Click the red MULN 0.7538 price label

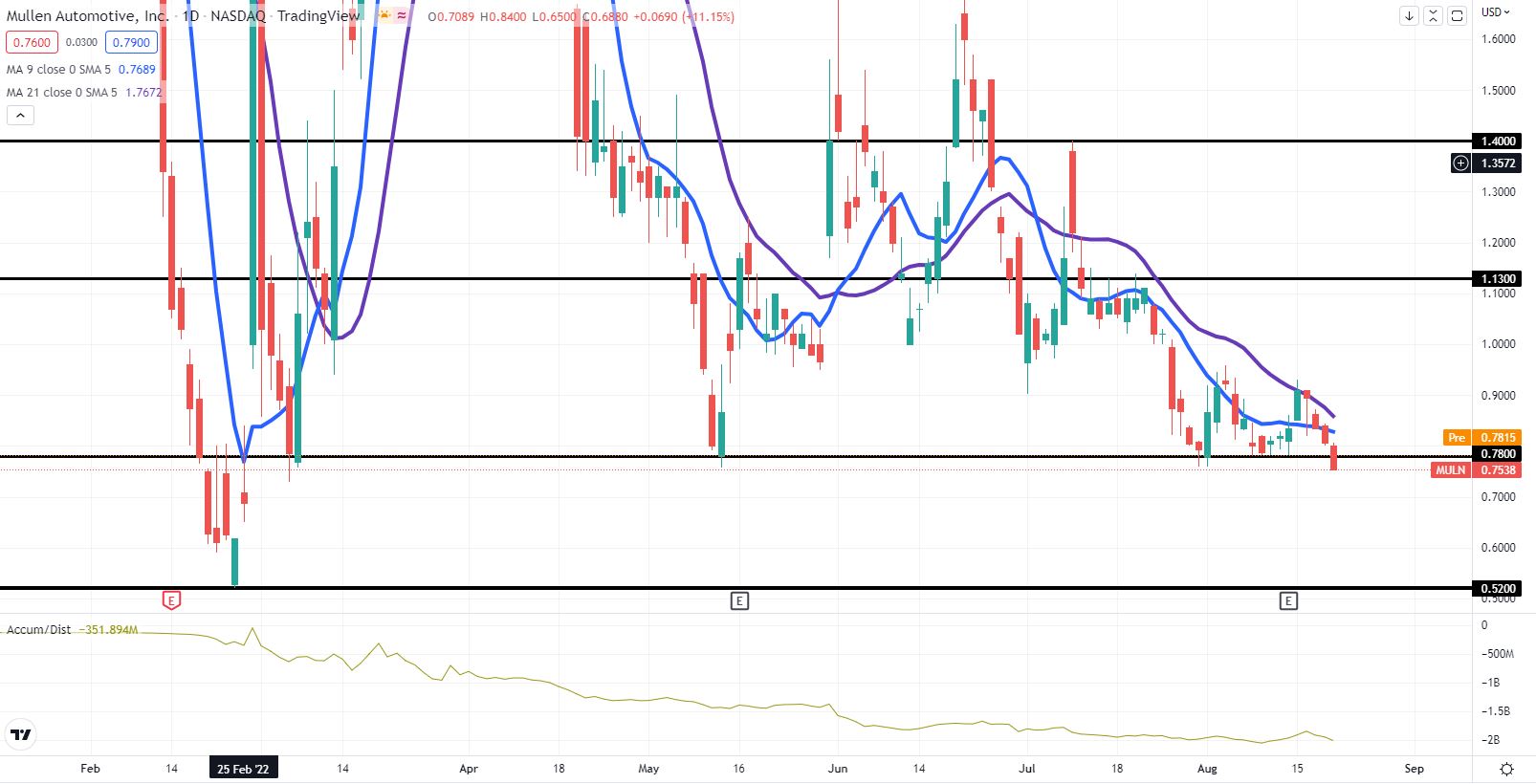pos(1477,469)
